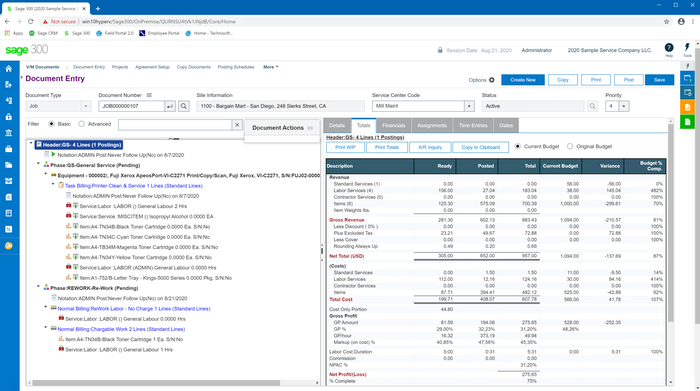This screenshot has width=700, height=391.
Task: Click the Print Totals button
Action: tap(387, 147)
